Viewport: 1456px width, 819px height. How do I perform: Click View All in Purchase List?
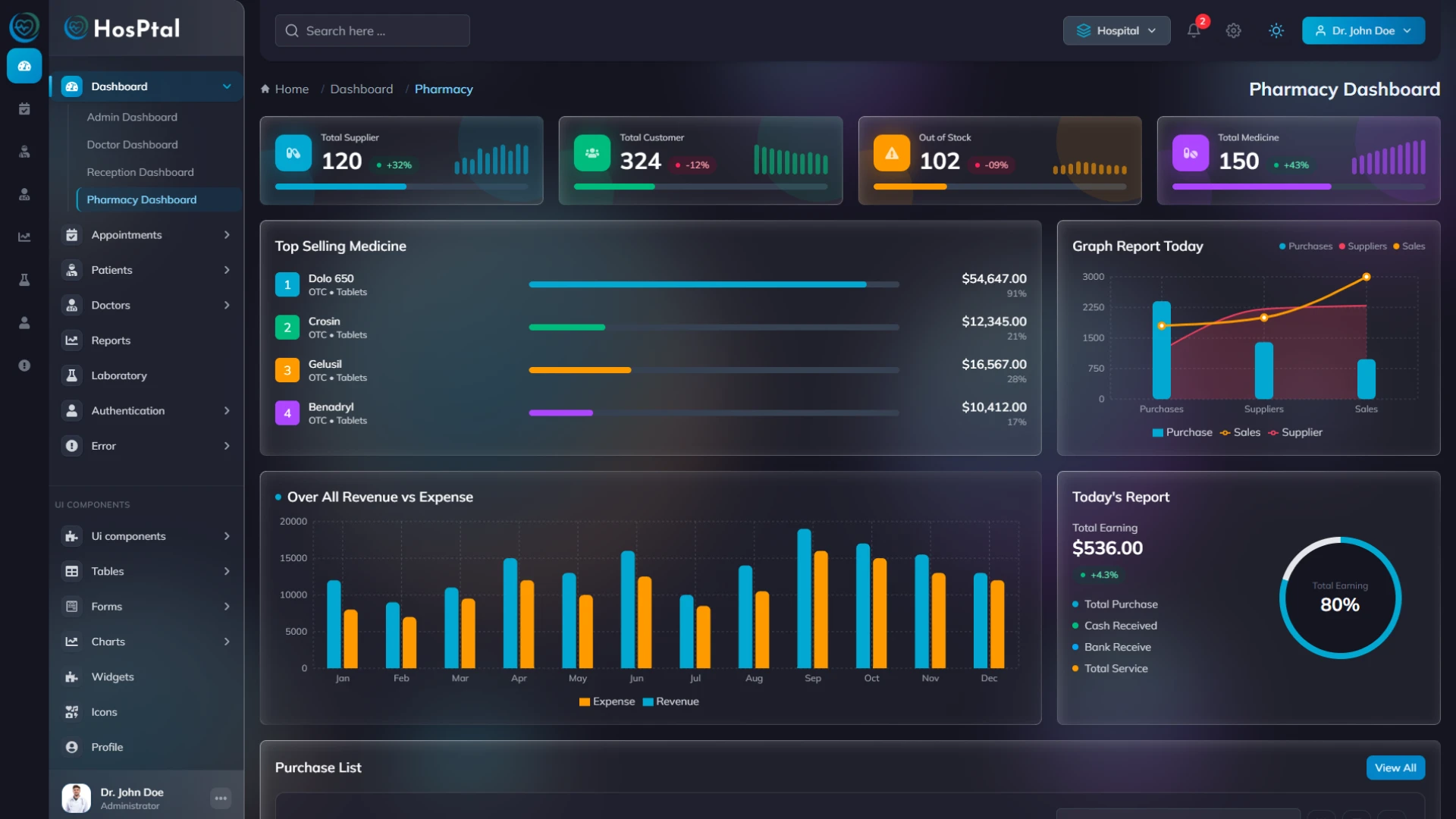[x=1395, y=767]
